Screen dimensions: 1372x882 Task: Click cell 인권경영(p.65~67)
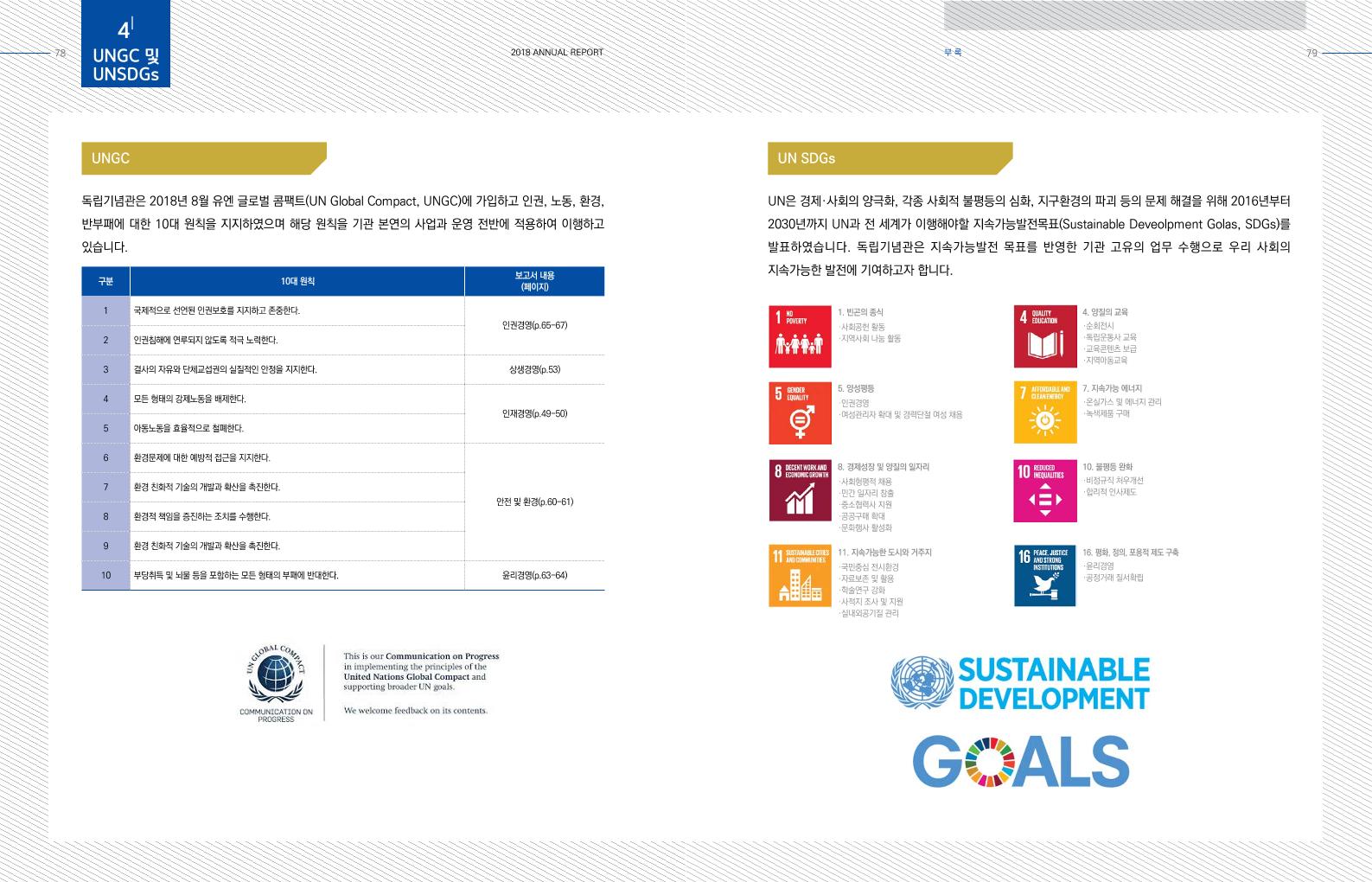pos(534,325)
